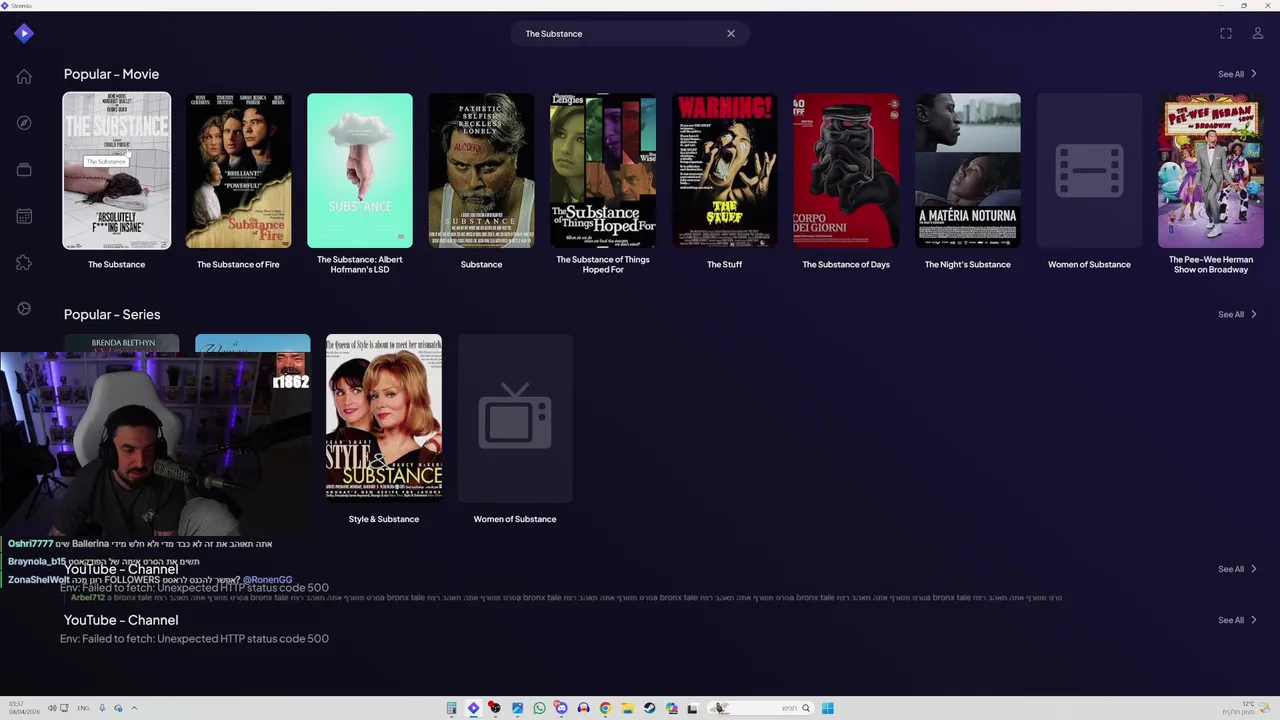Click the ENG language indicator
This screenshot has height=720, width=1280.
tap(83, 708)
